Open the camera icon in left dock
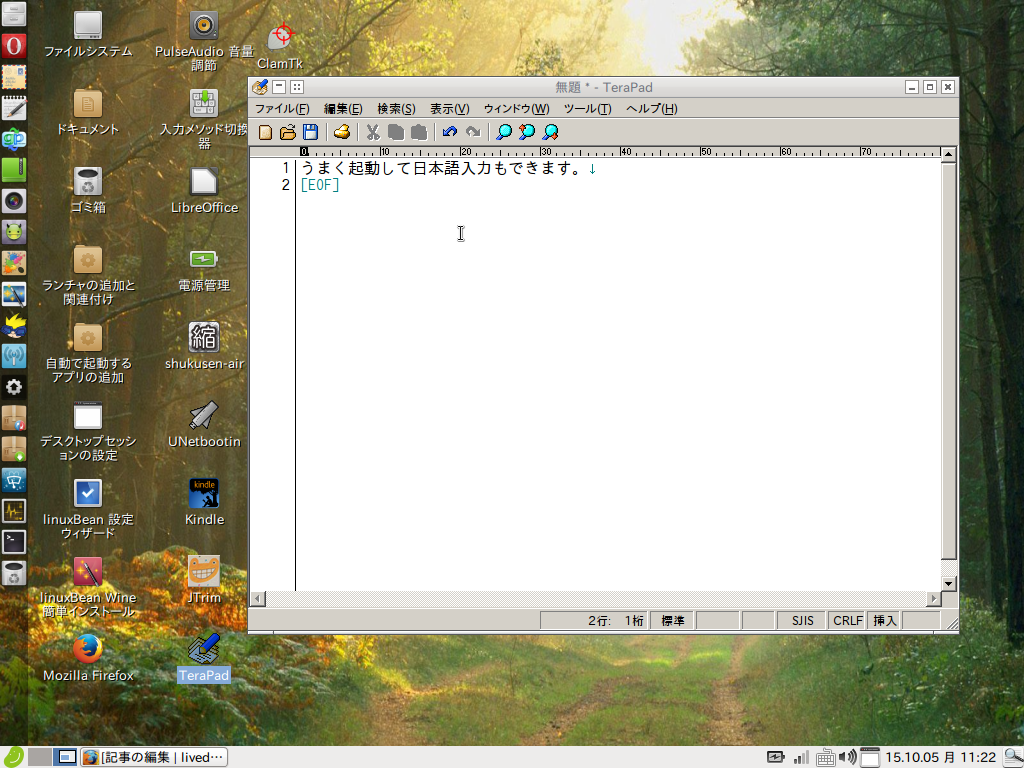The height and width of the screenshot is (768, 1024). point(14,201)
